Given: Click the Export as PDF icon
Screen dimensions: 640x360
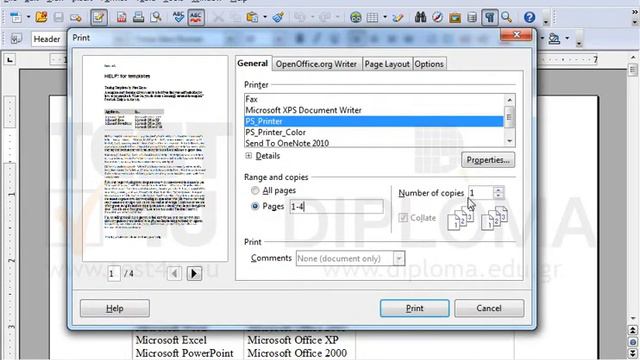Looking at the screenshot, I should click(121, 17).
